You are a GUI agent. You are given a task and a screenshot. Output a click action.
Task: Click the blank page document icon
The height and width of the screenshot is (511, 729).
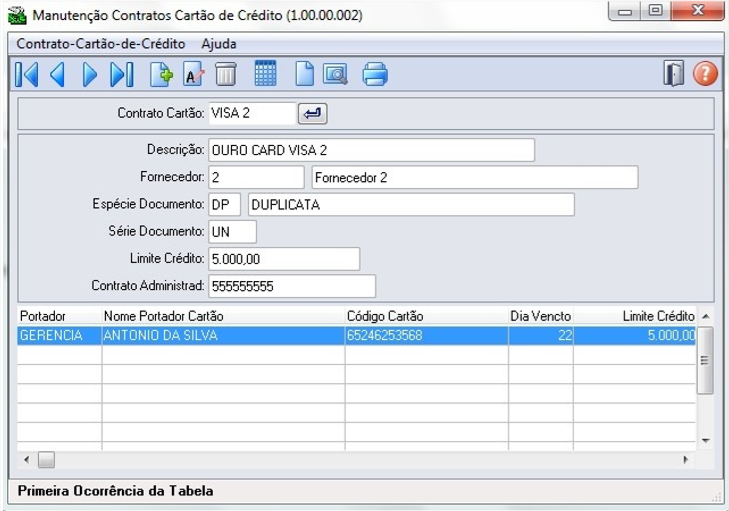click(x=305, y=74)
